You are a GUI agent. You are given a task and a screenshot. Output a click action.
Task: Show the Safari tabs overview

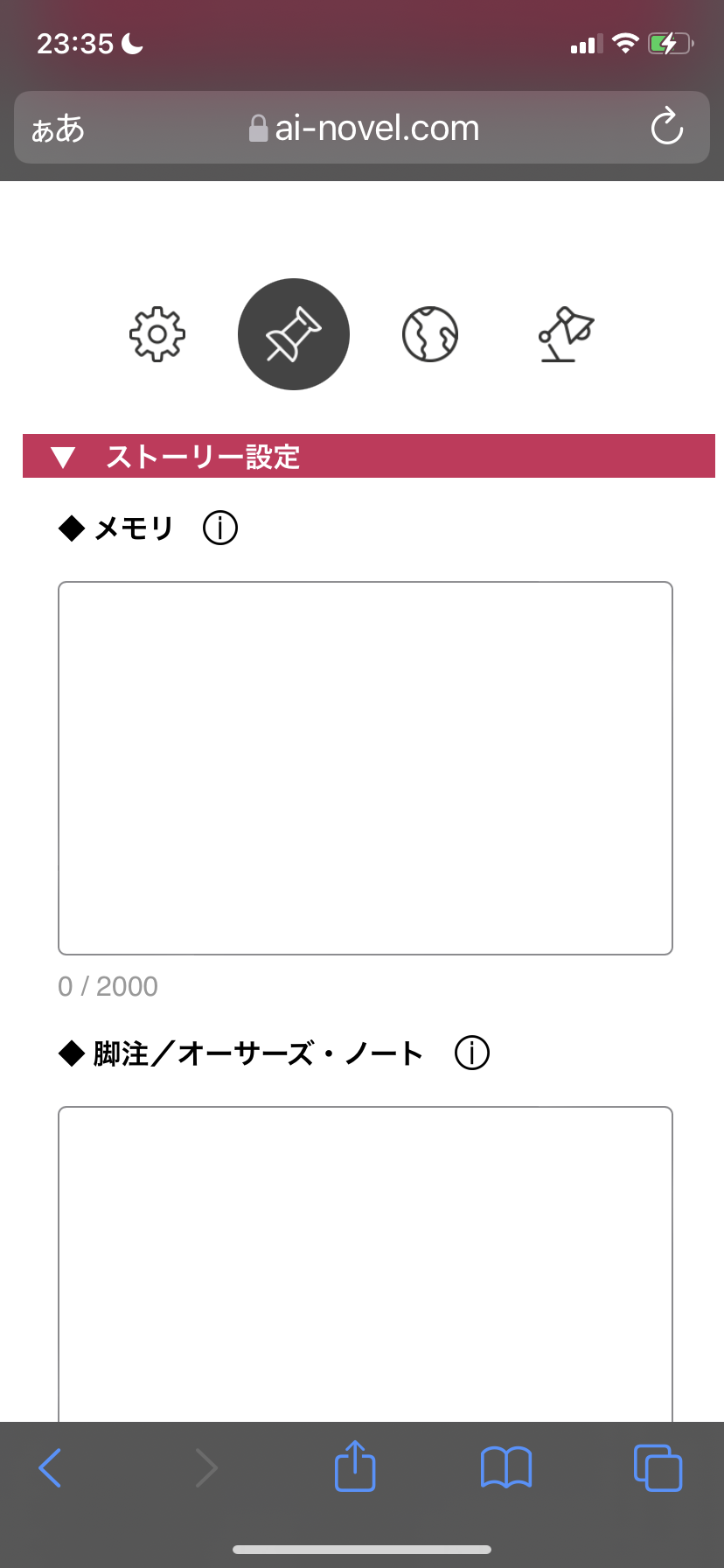point(658,1467)
